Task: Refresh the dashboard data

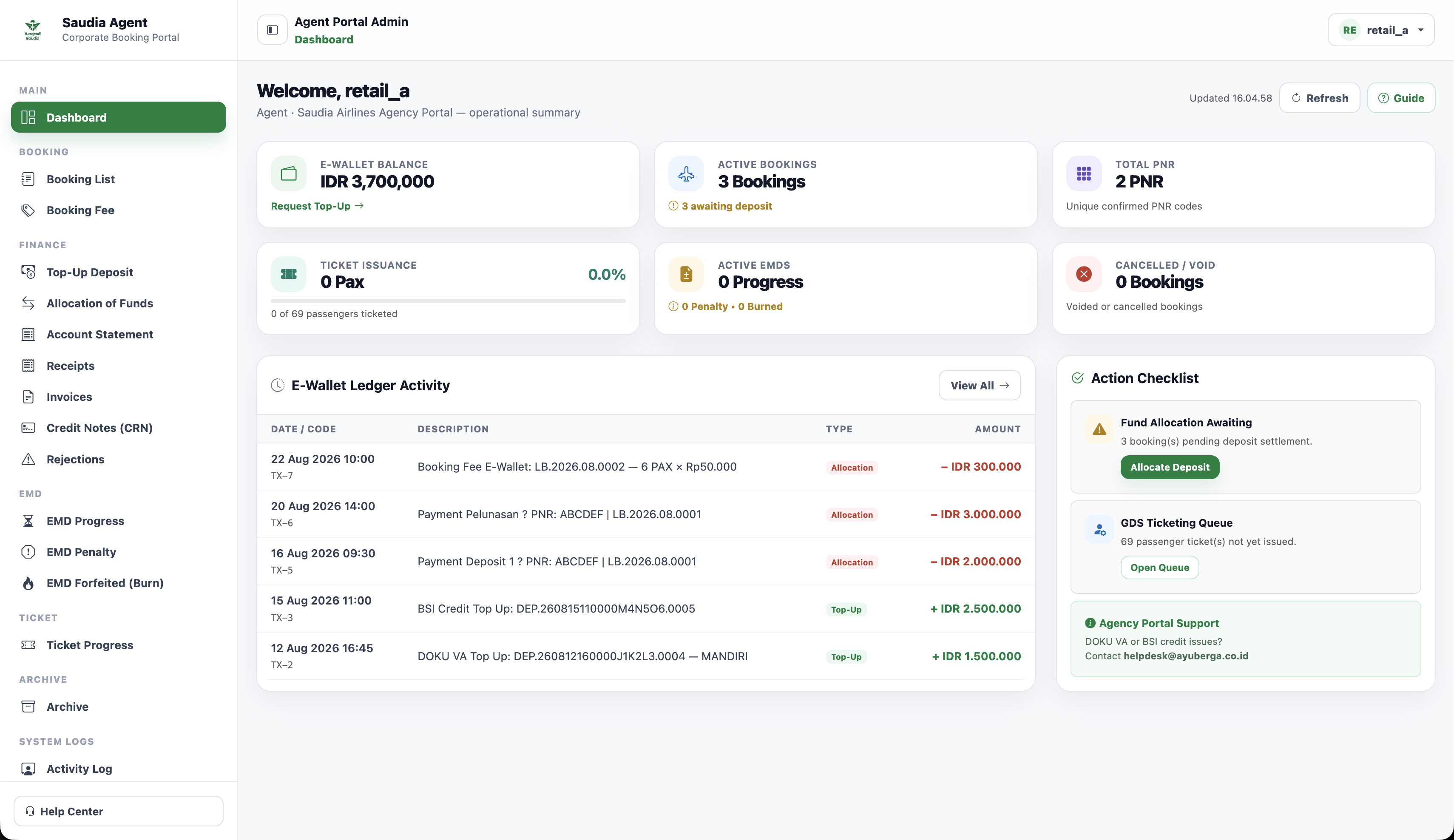Action: [1320, 98]
